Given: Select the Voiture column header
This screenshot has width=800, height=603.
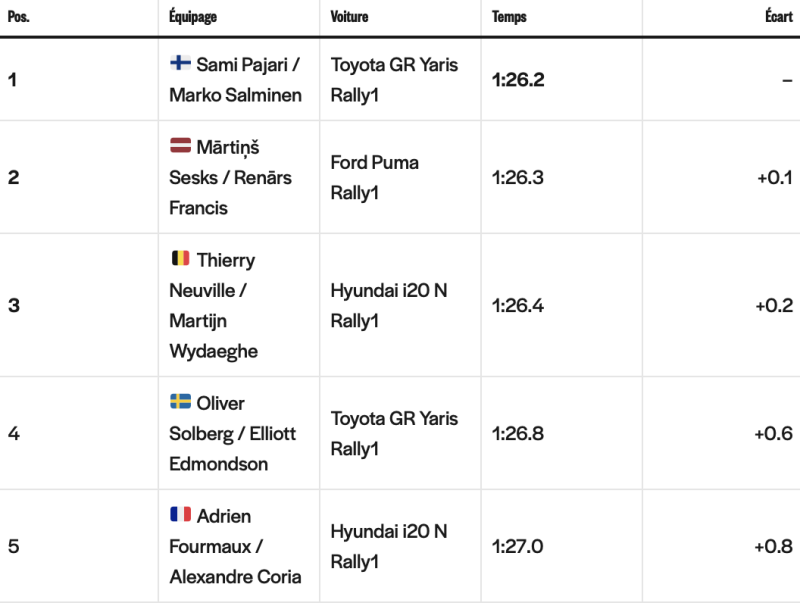Looking at the screenshot, I should point(349,16).
